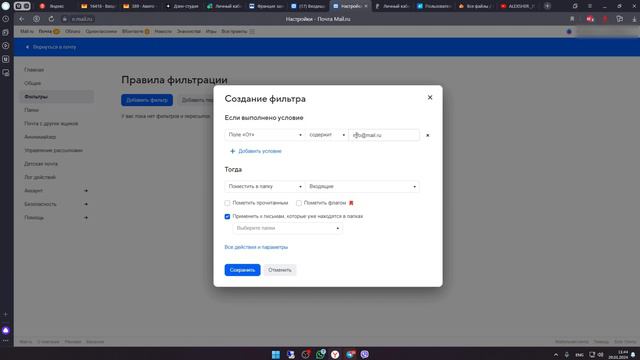640x360 pixels.
Task: Open 'Лог действий' section
Action: 40,178
